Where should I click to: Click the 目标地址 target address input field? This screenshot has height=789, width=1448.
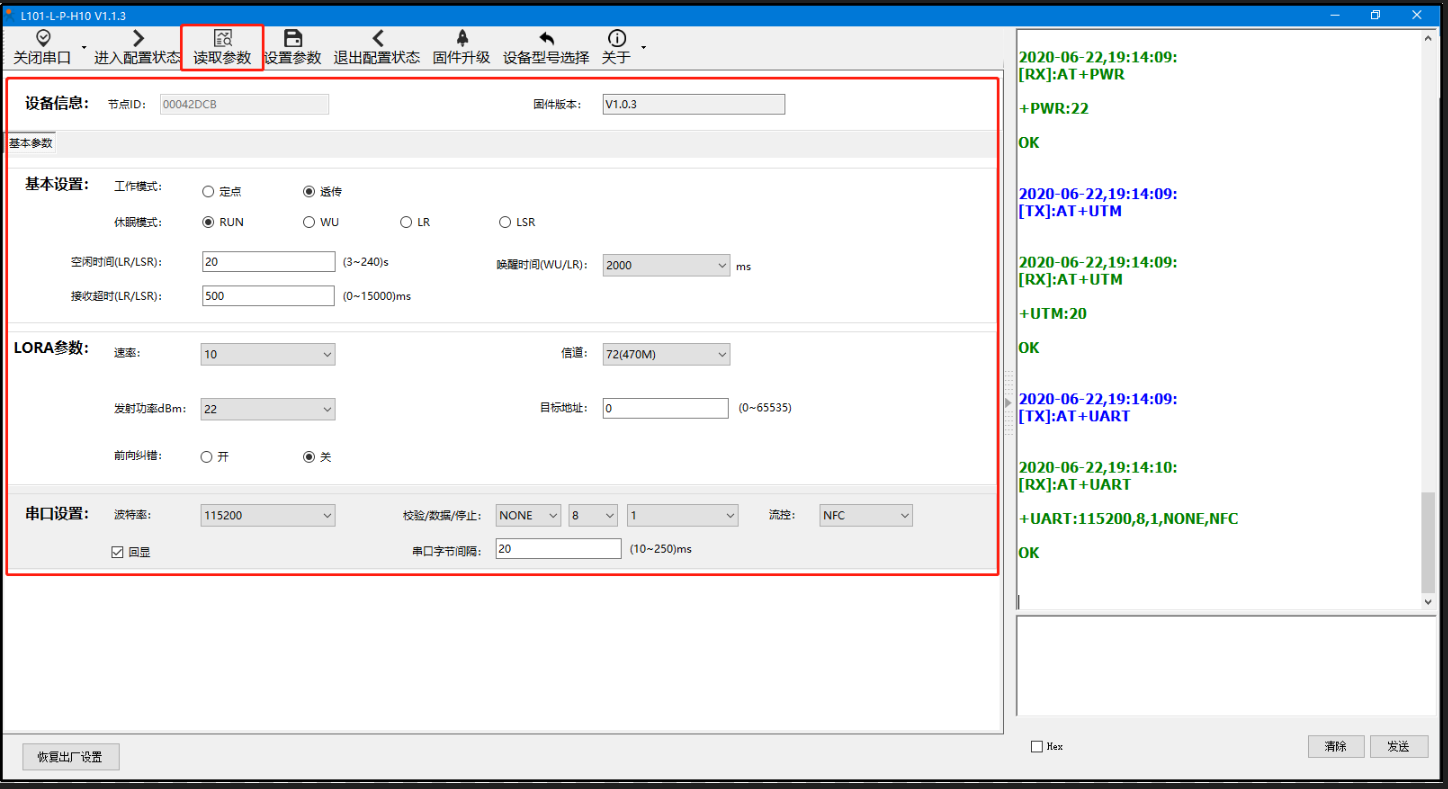665,408
